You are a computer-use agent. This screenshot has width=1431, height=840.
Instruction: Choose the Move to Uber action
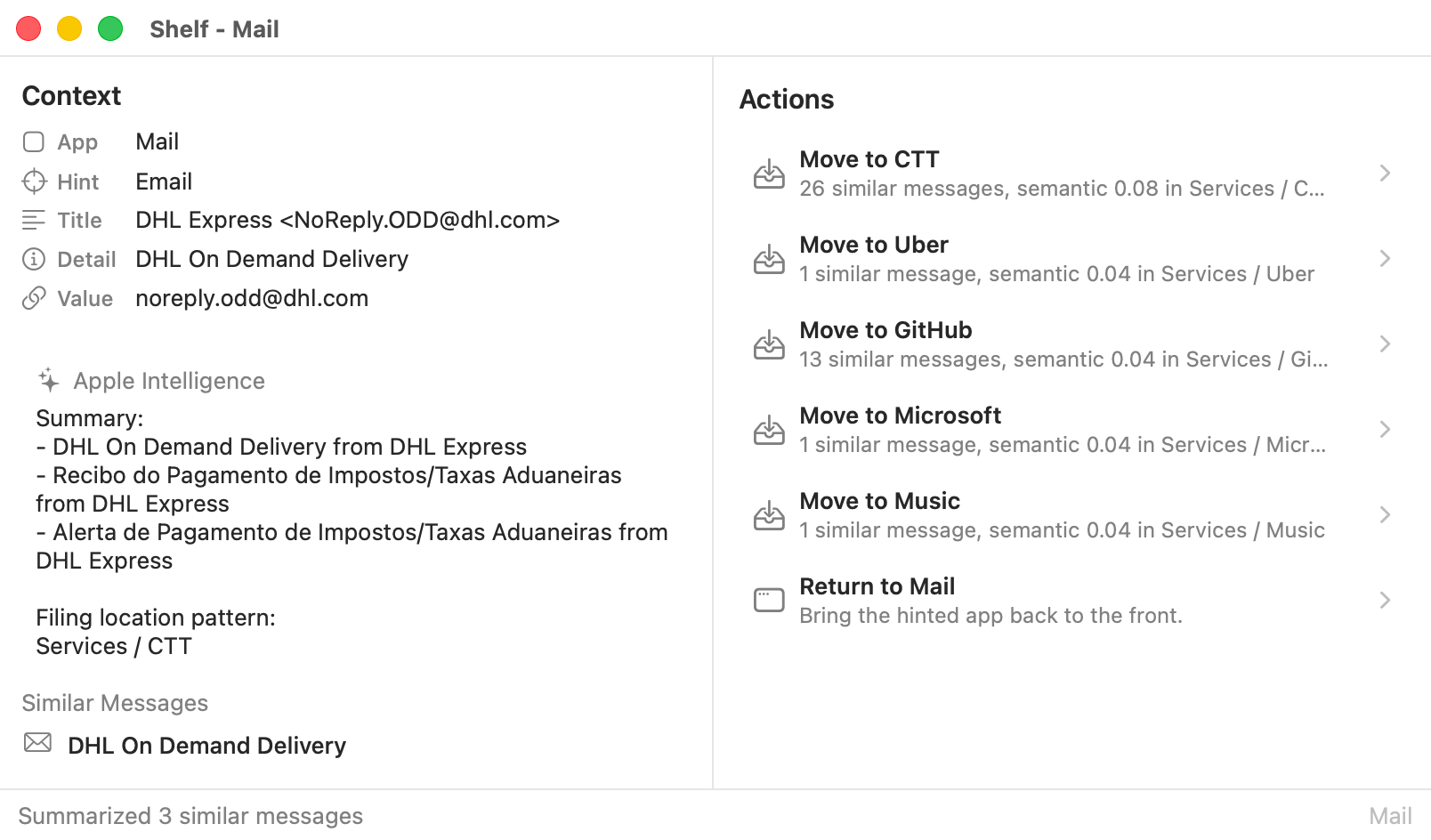pyautogui.click(x=1071, y=259)
